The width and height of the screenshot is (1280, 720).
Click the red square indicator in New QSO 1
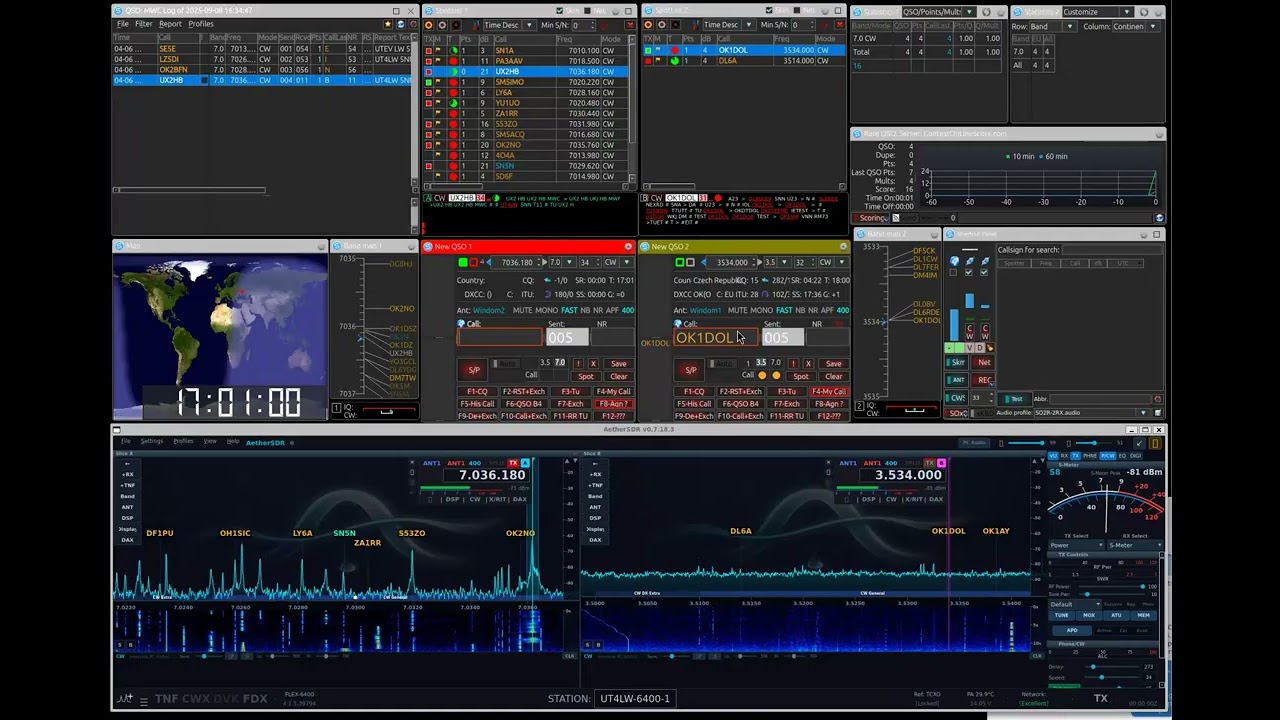pos(474,262)
